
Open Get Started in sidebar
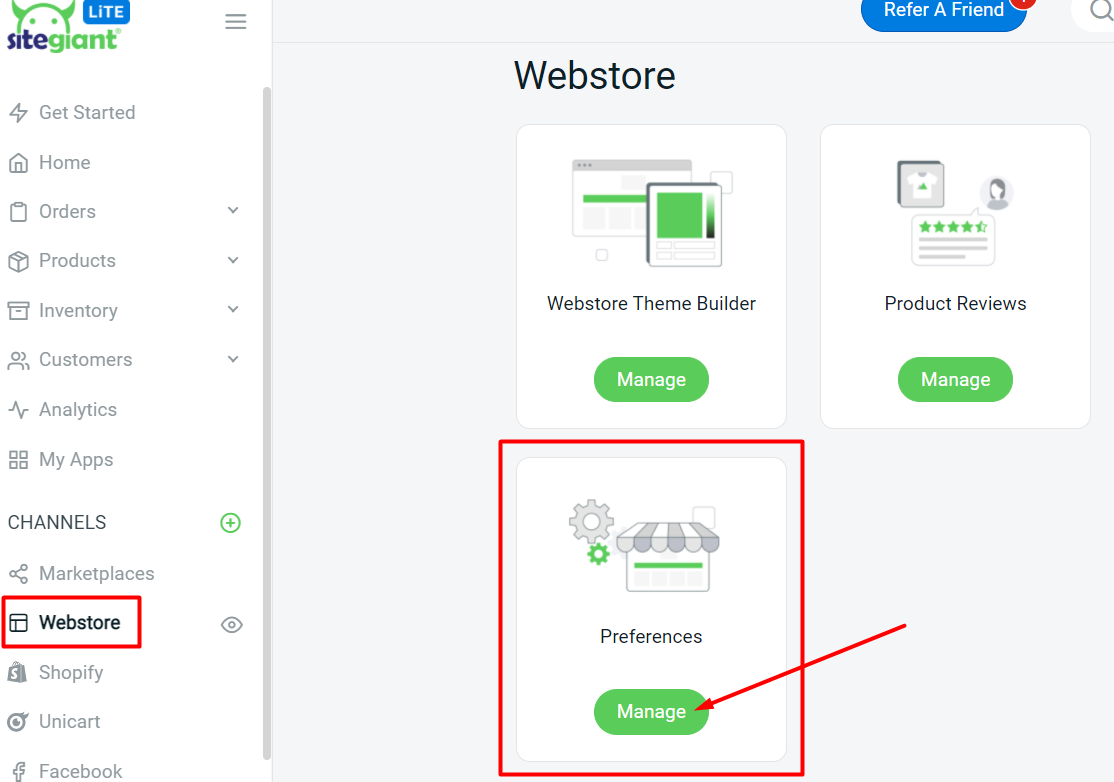[x=86, y=113]
